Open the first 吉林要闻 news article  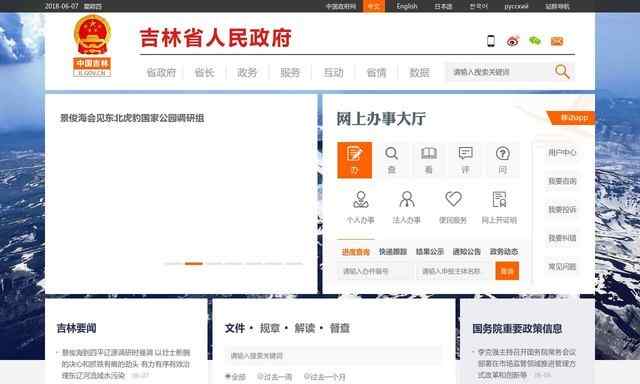[126, 364]
